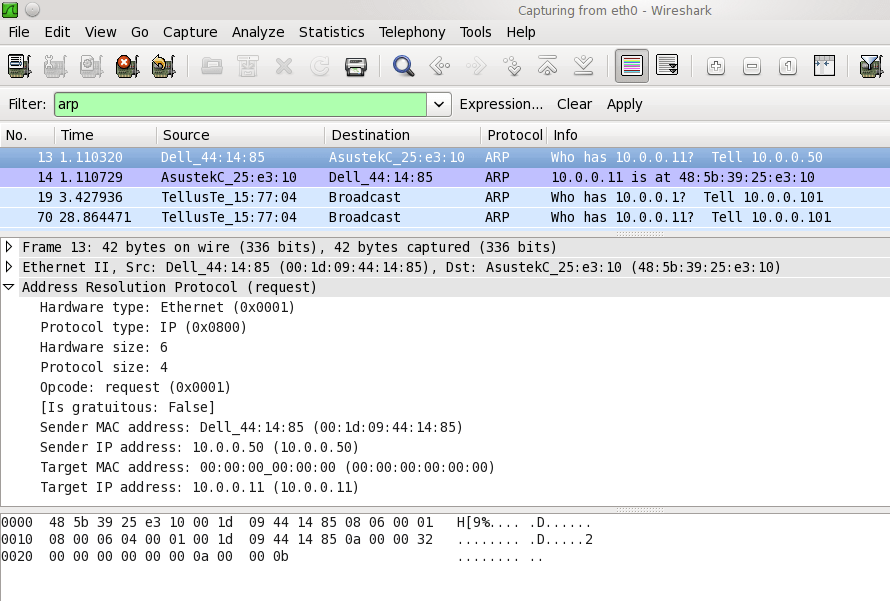Sort packets by Destination column
The image size is (890, 601).
403,135
